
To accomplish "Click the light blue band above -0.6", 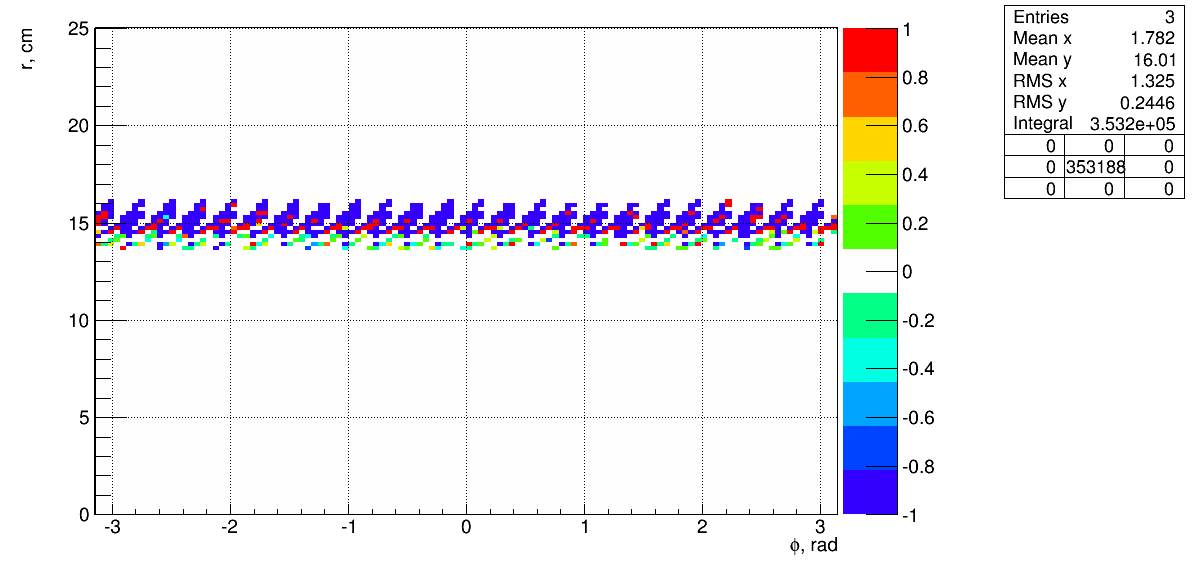I will [870, 404].
